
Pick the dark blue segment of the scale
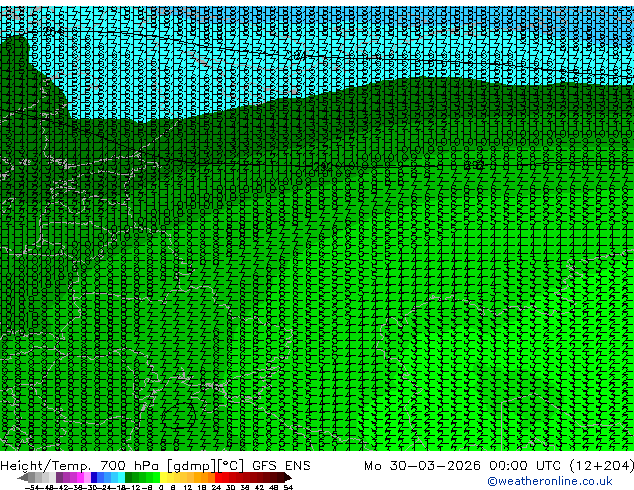(94, 477)
